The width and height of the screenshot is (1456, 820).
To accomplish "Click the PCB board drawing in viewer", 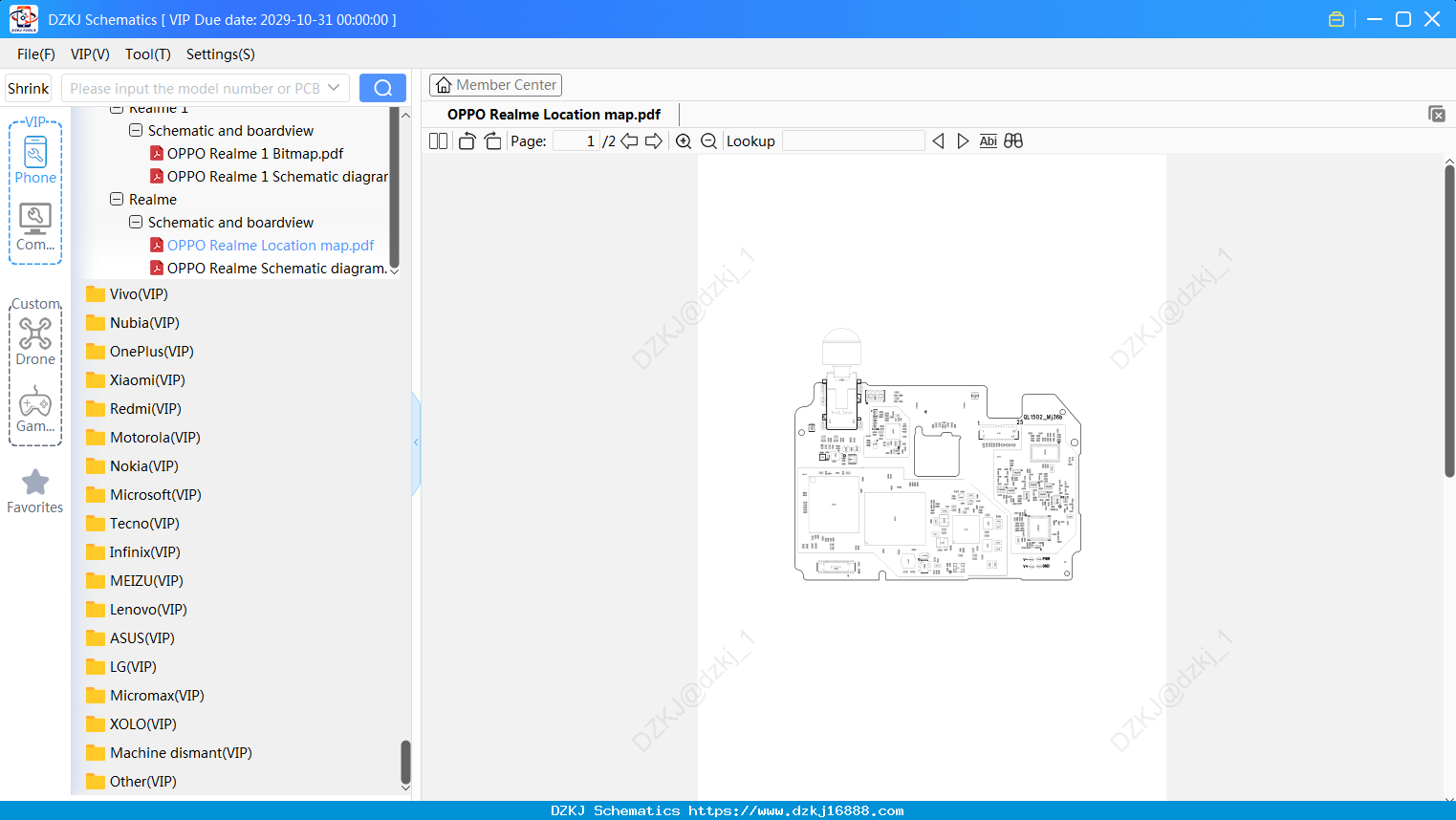I will pos(937,455).
